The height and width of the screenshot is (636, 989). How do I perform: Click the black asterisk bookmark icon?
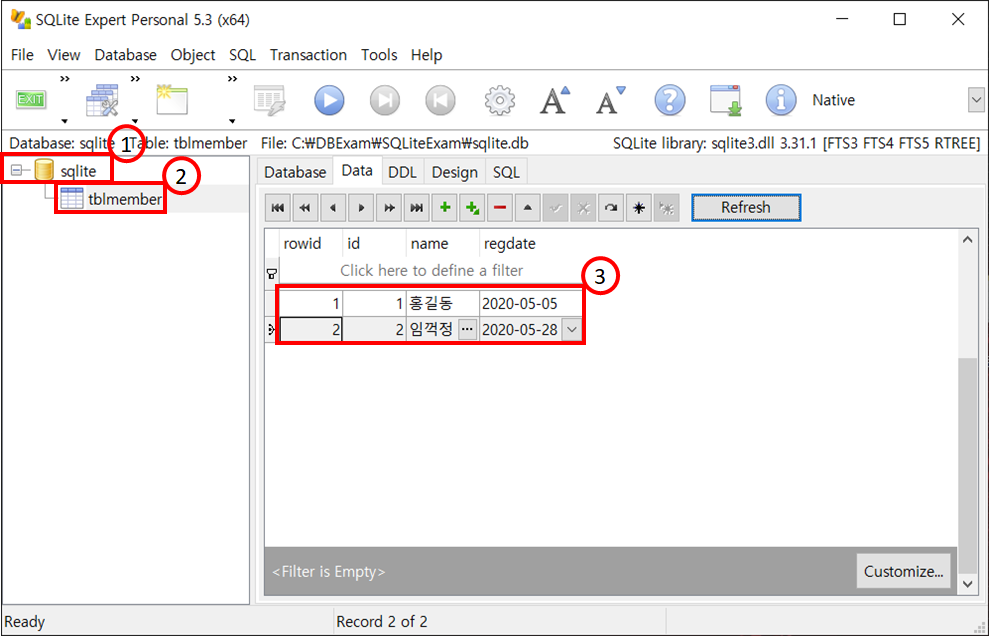click(x=639, y=208)
